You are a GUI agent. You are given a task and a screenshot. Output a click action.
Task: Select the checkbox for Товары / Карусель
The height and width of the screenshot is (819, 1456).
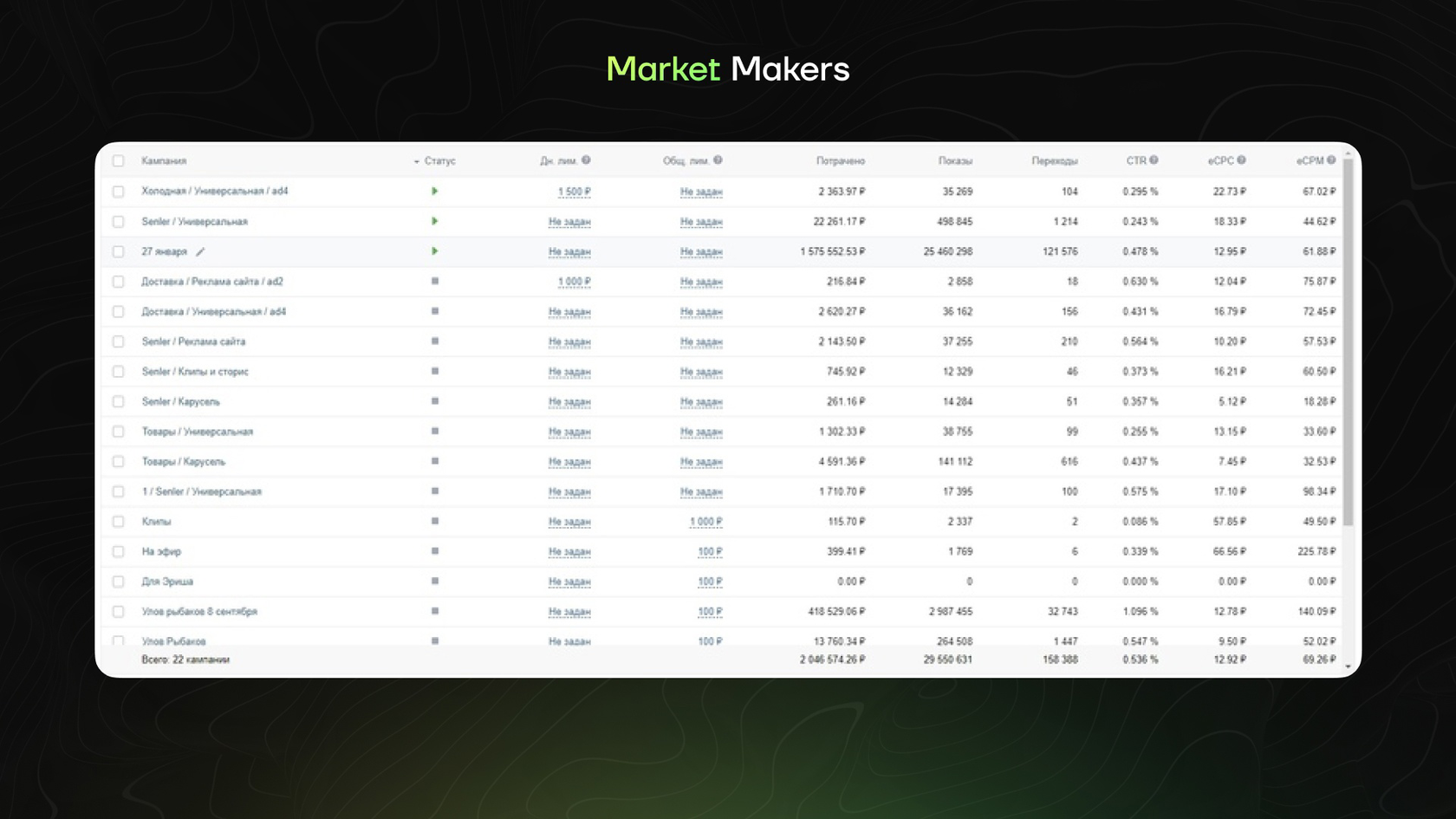(x=119, y=462)
